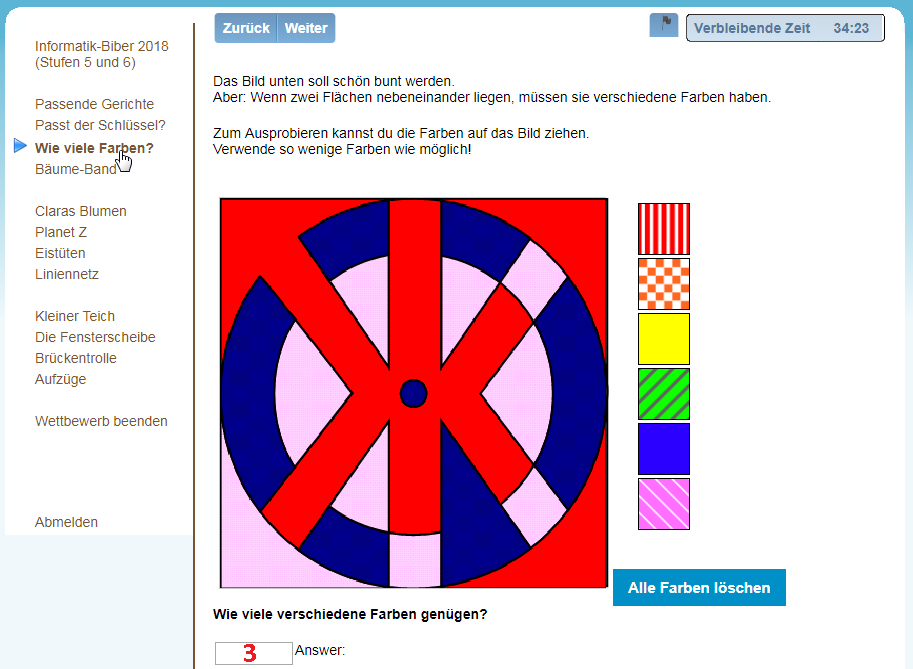Click the question Wie viele verschiedene Farben genügen?

click(x=350, y=614)
